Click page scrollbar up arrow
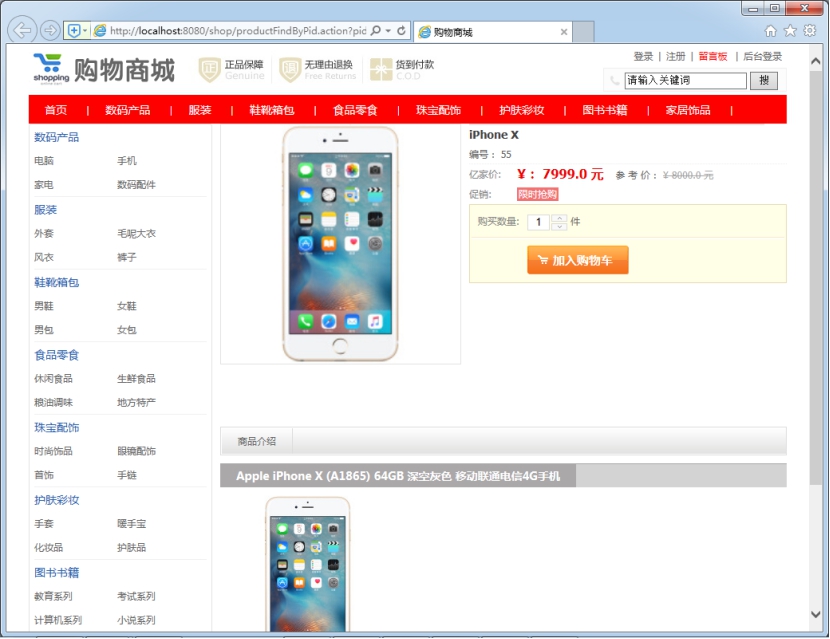Viewport: 830px width, 639px height. coord(816,61)
